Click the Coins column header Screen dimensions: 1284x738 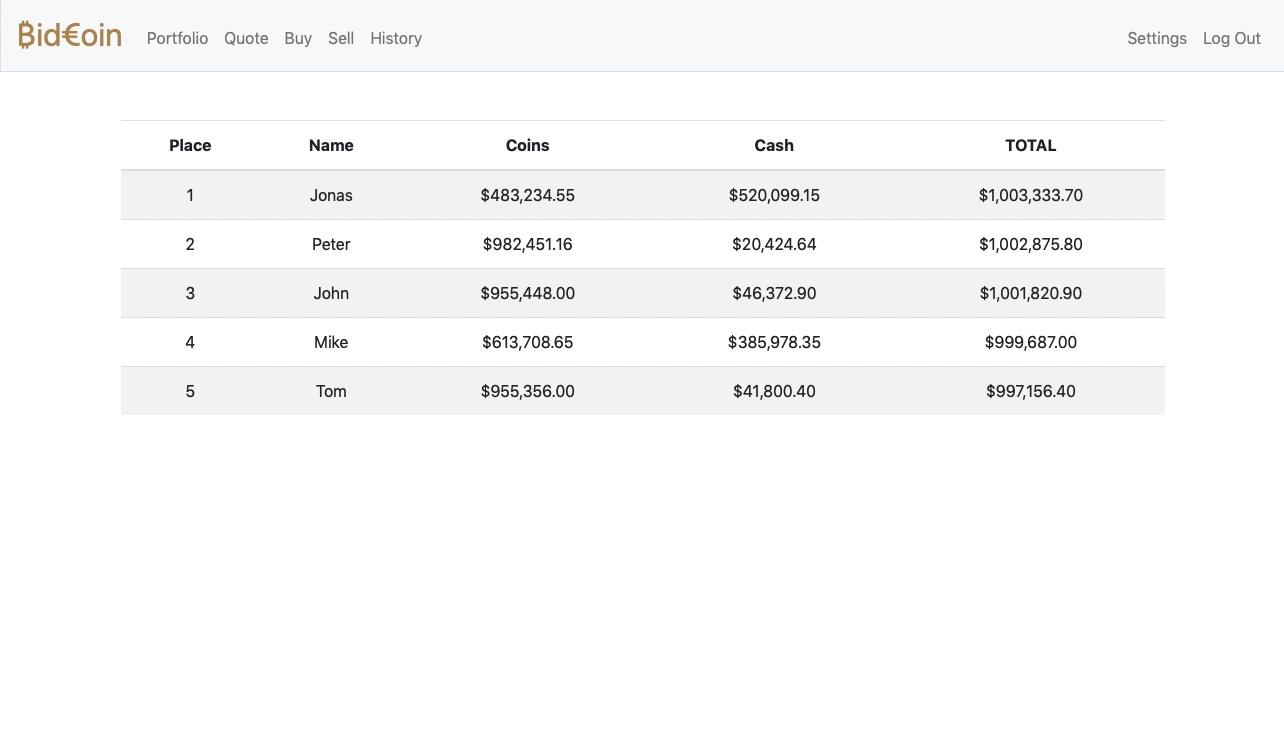[x=527, y=145]
